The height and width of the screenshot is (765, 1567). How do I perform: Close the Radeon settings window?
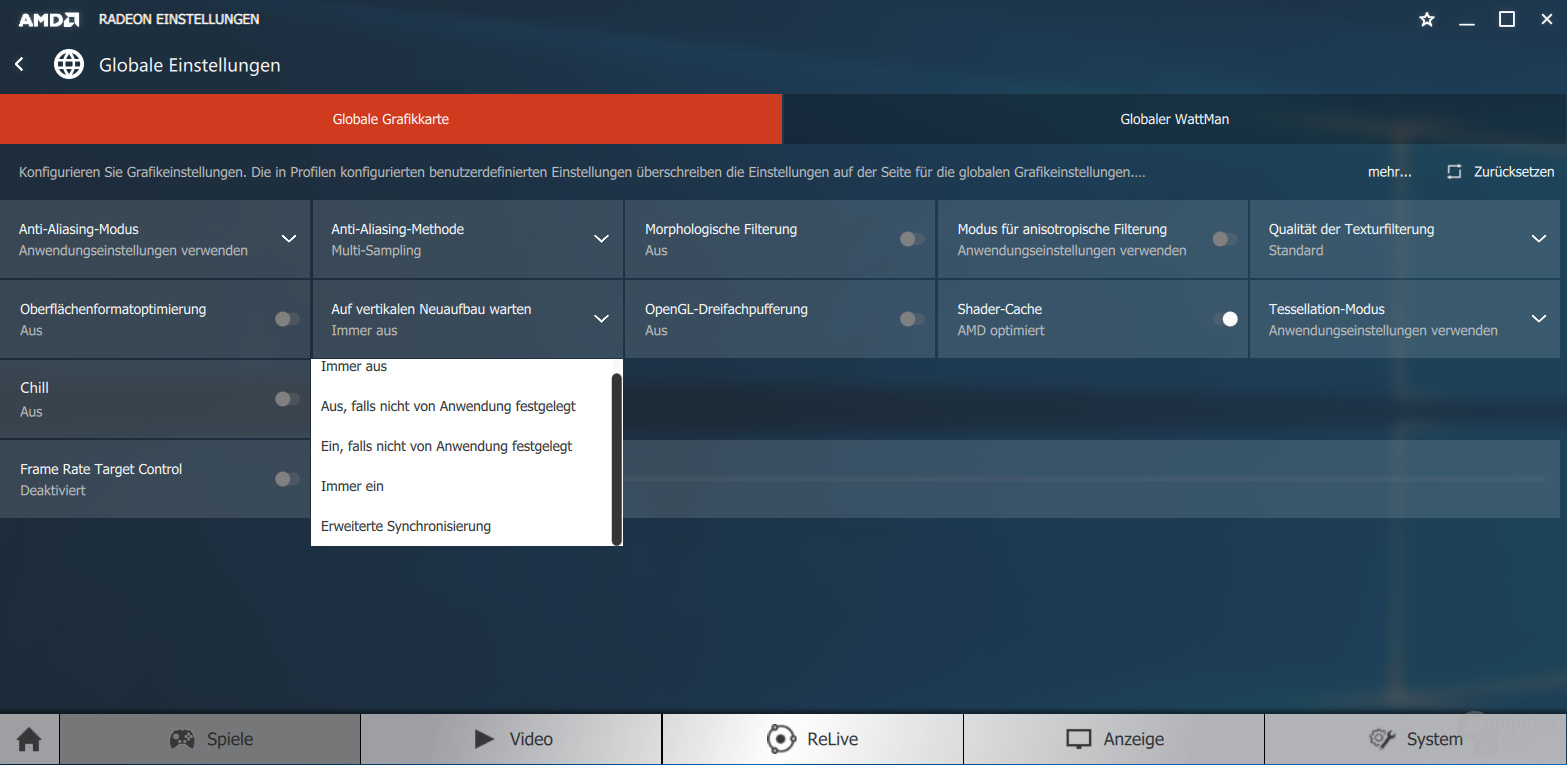click(x=1546, y=19)
